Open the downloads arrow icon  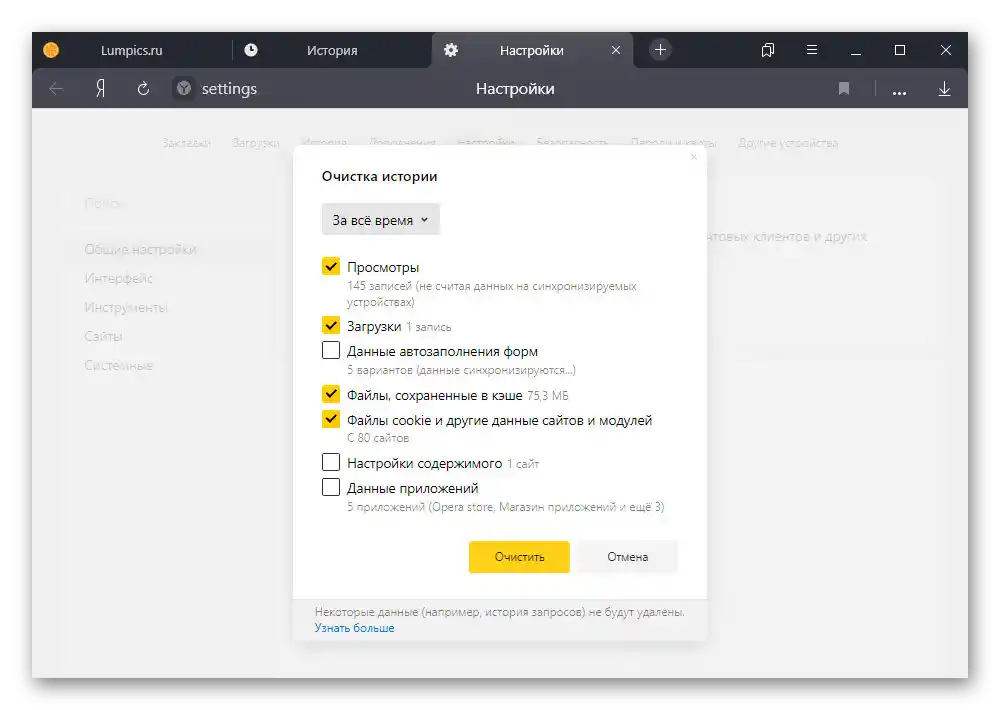pyautogui.click(x=945, y=89)
